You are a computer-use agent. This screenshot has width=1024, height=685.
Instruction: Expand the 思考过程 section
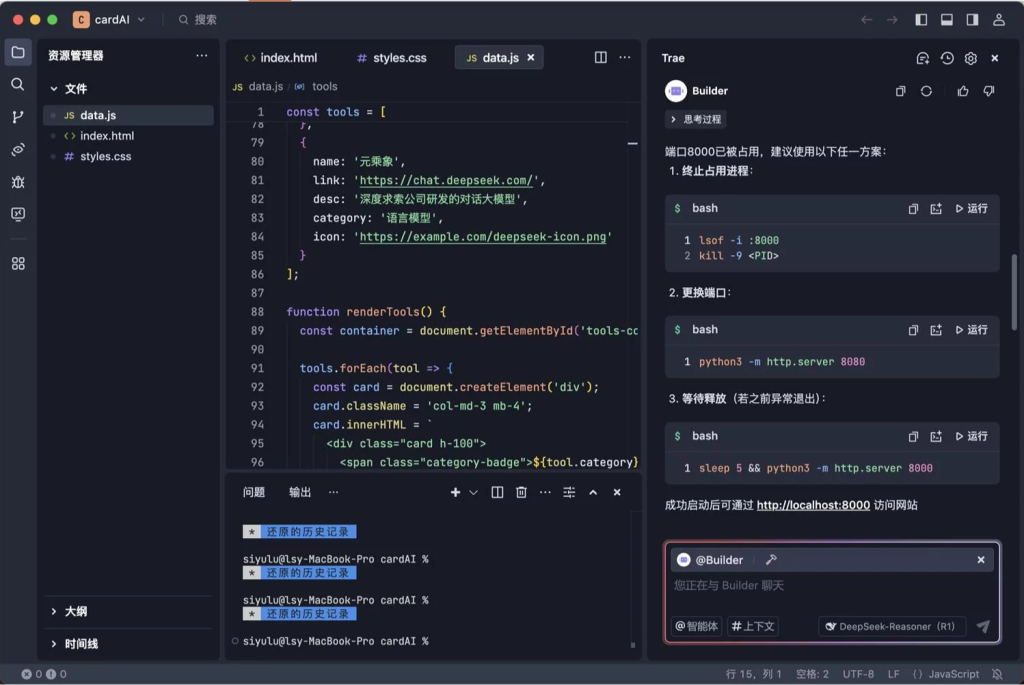(696, 119)
